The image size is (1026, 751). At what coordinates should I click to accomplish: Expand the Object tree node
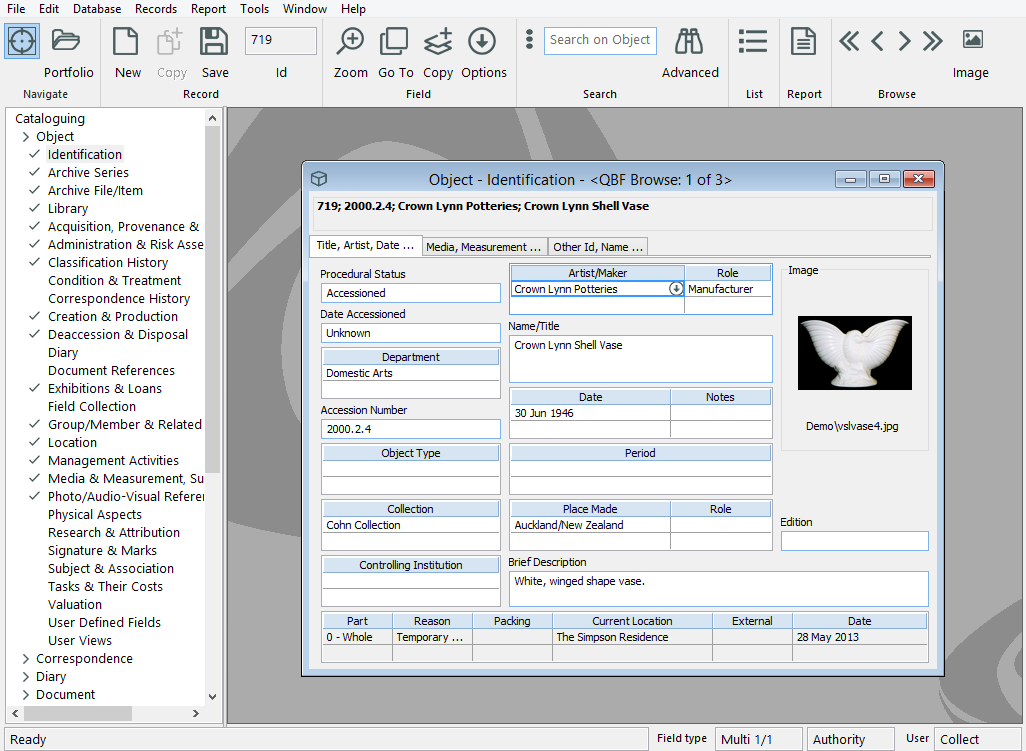[26, 137]
